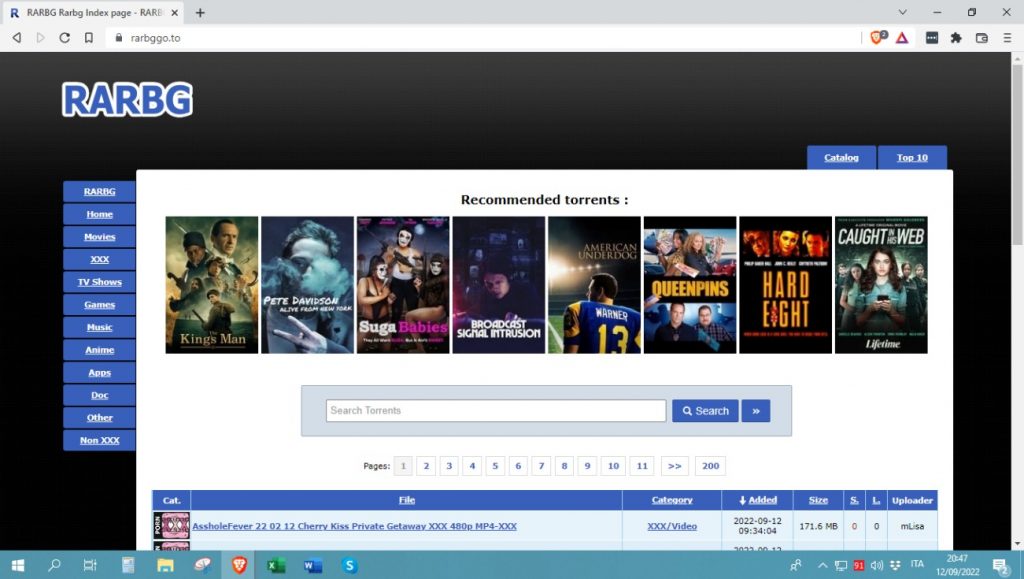Open the TV Shows sidebar category
This screenshot has height=579, width=1024.
click(99, 282)
